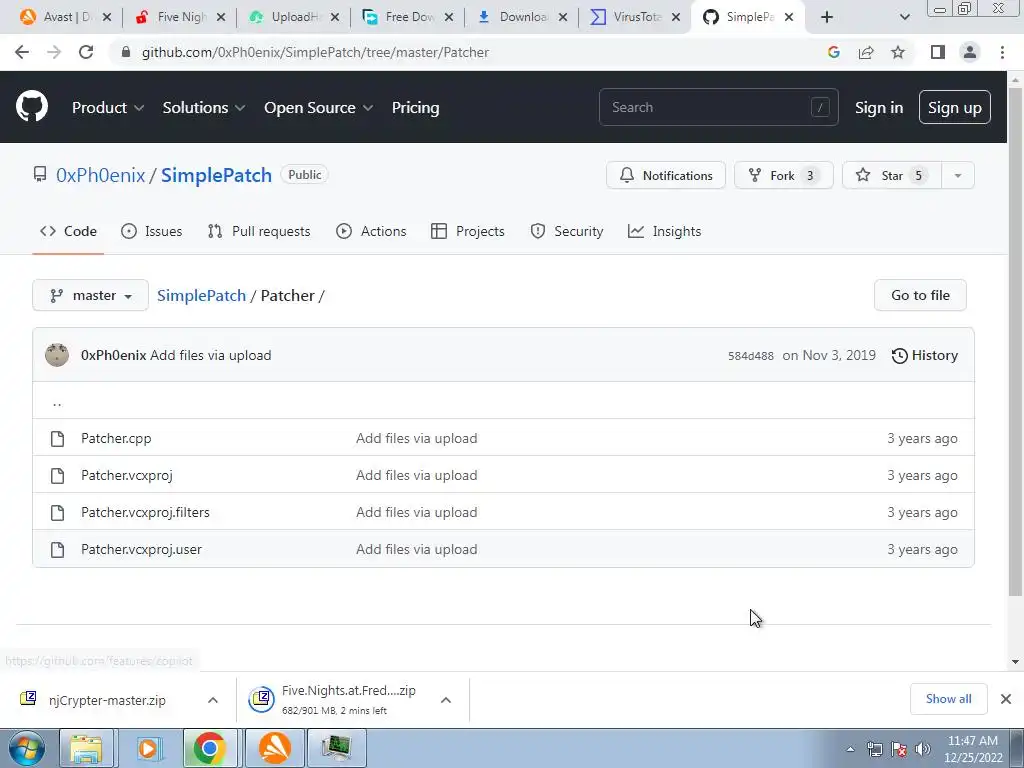The image size is (1024, 768).
Task: Expand the Solutions menu
Action: (204, 107)
